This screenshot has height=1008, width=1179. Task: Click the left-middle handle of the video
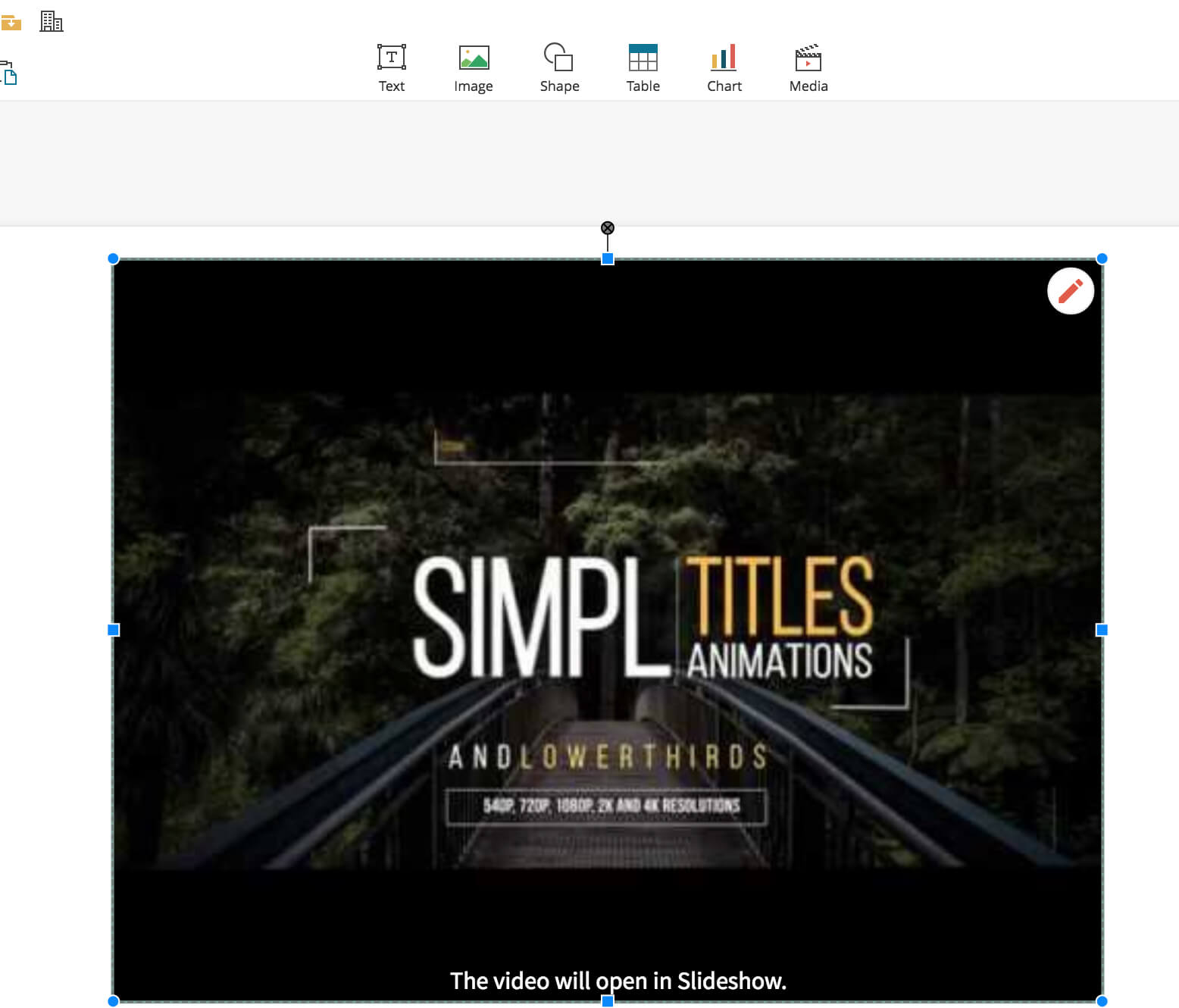pos(114,630)
